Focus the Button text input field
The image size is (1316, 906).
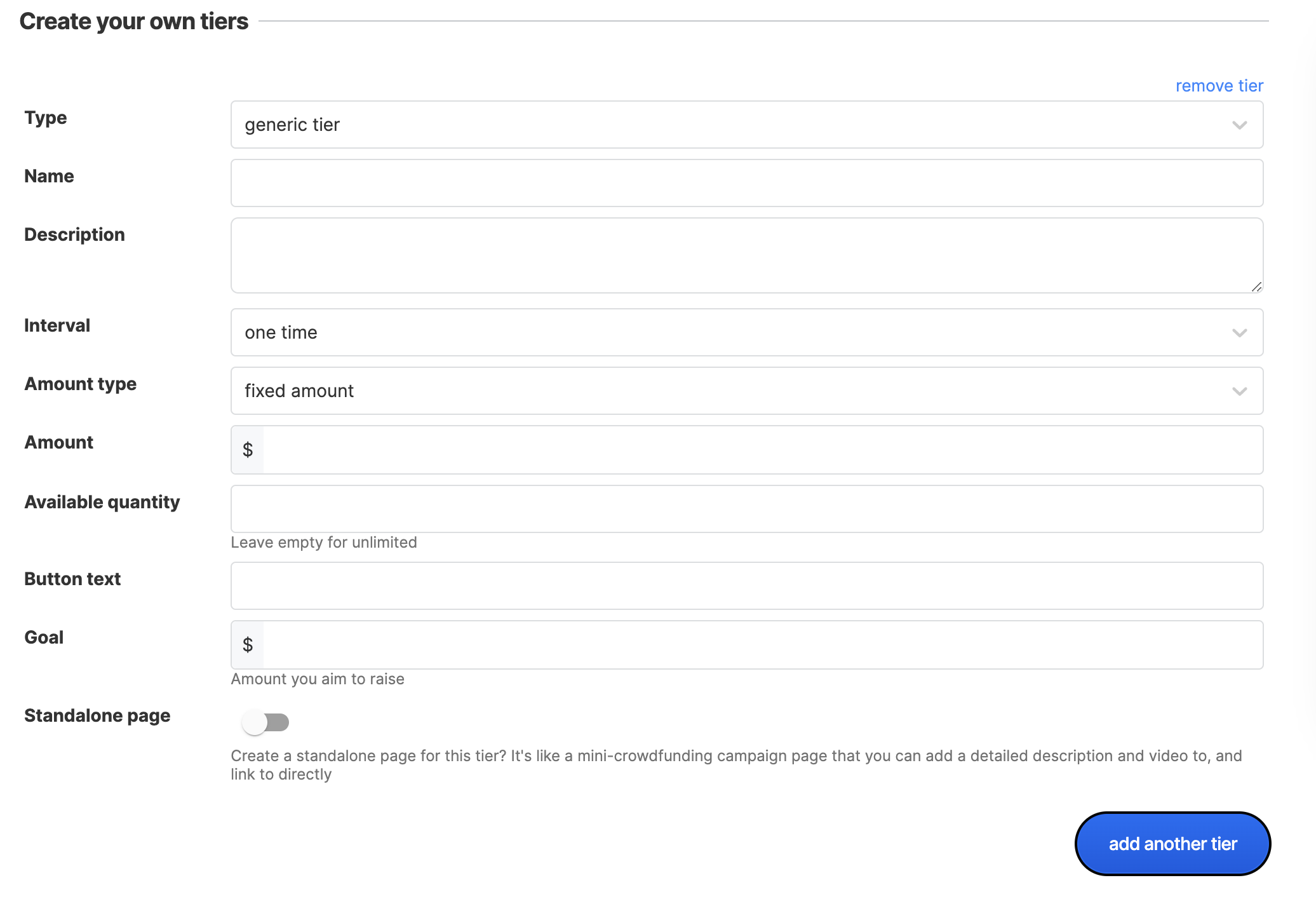tap(746, 586)
